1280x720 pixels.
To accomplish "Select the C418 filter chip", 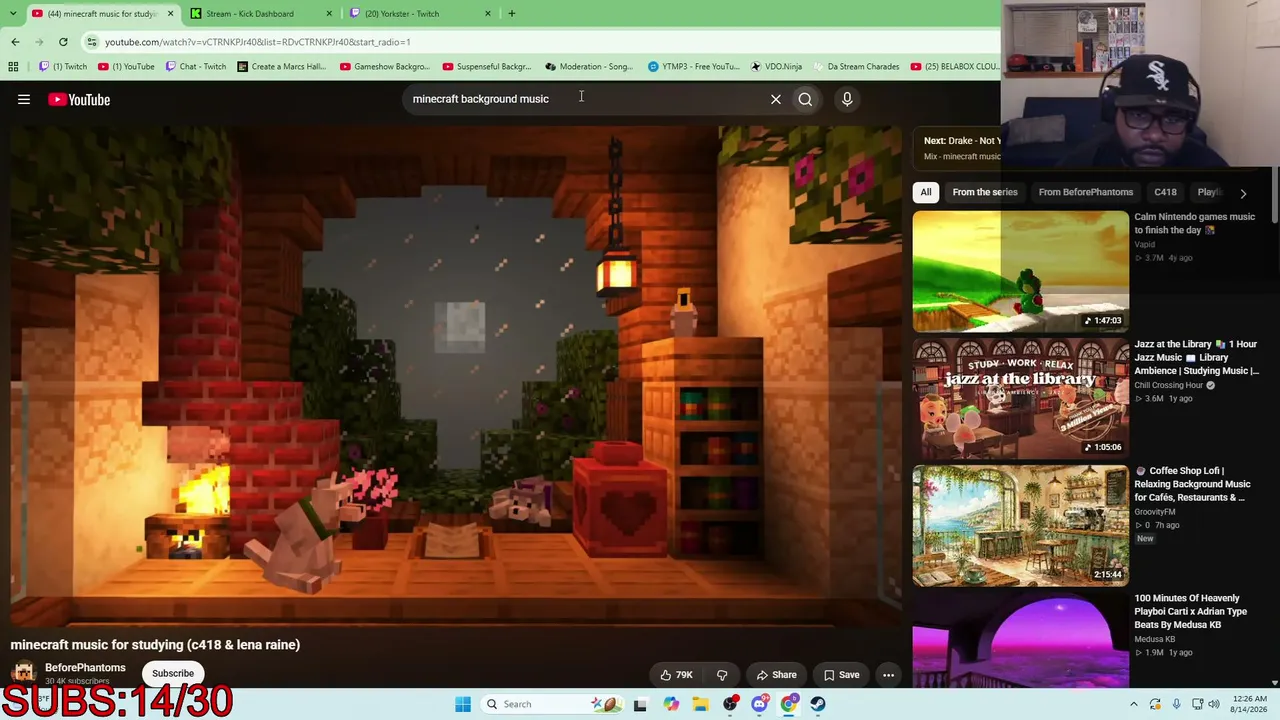I will (x=1165, y=192).
